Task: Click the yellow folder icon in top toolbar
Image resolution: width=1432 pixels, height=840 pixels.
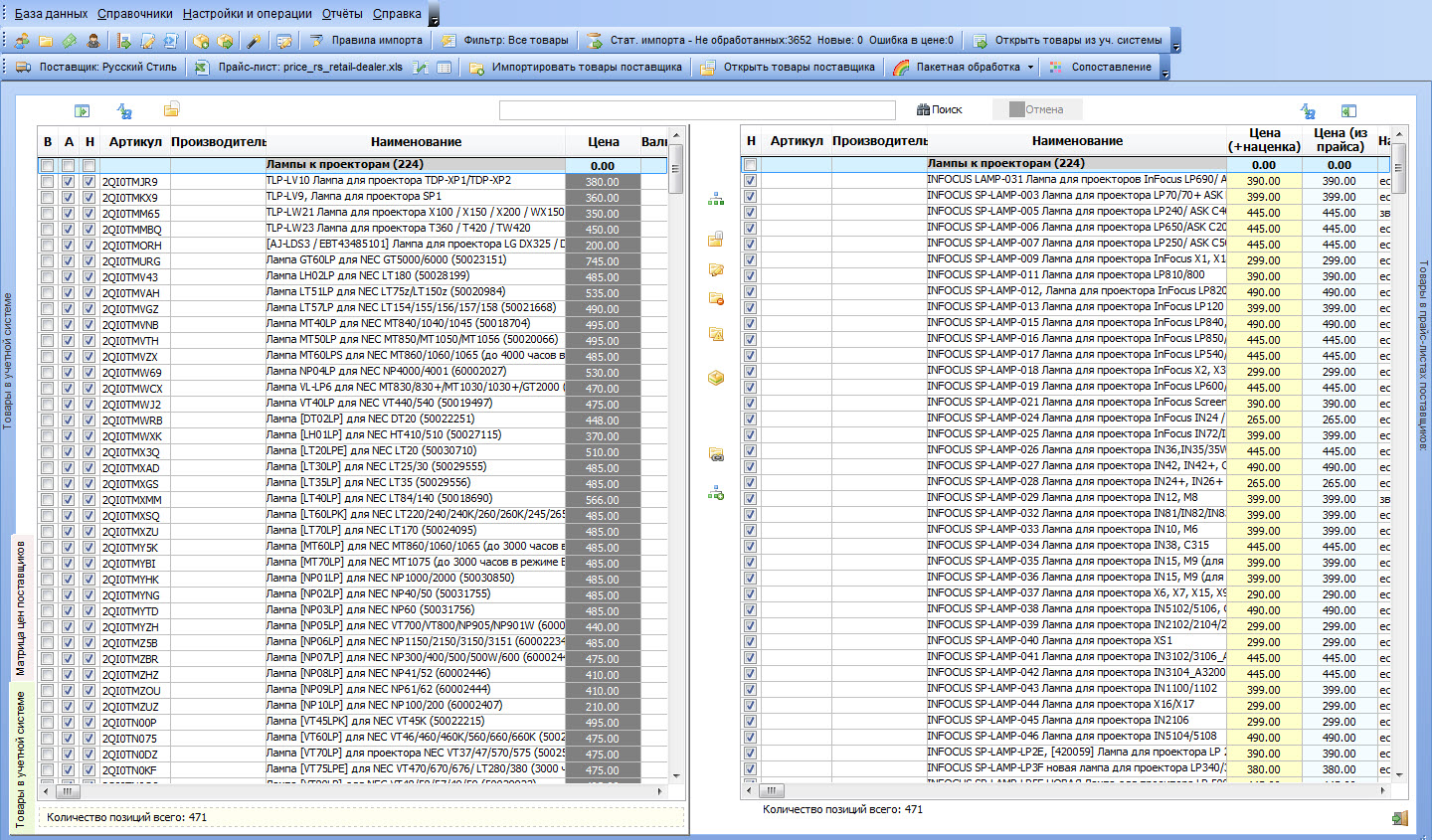Action: point(46,41)
